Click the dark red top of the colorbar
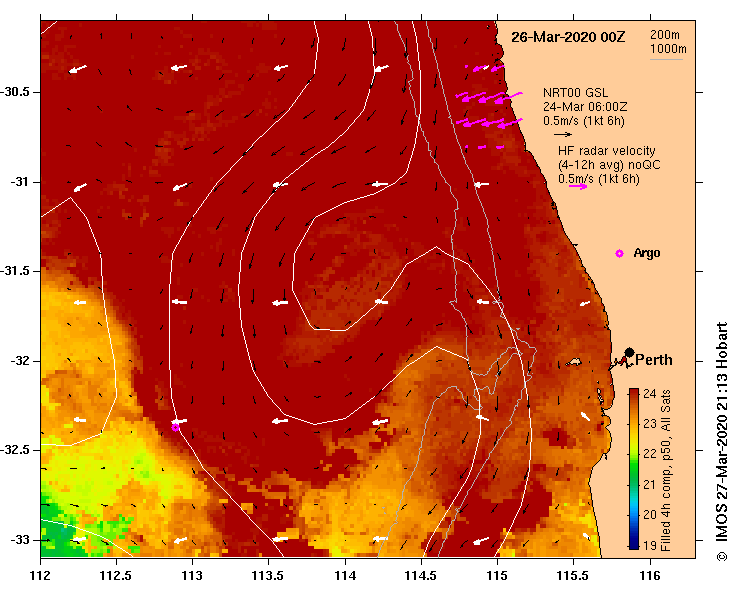The height and width of the screenshot is (592, 739). pyautogui.click(x=634, y=393)
